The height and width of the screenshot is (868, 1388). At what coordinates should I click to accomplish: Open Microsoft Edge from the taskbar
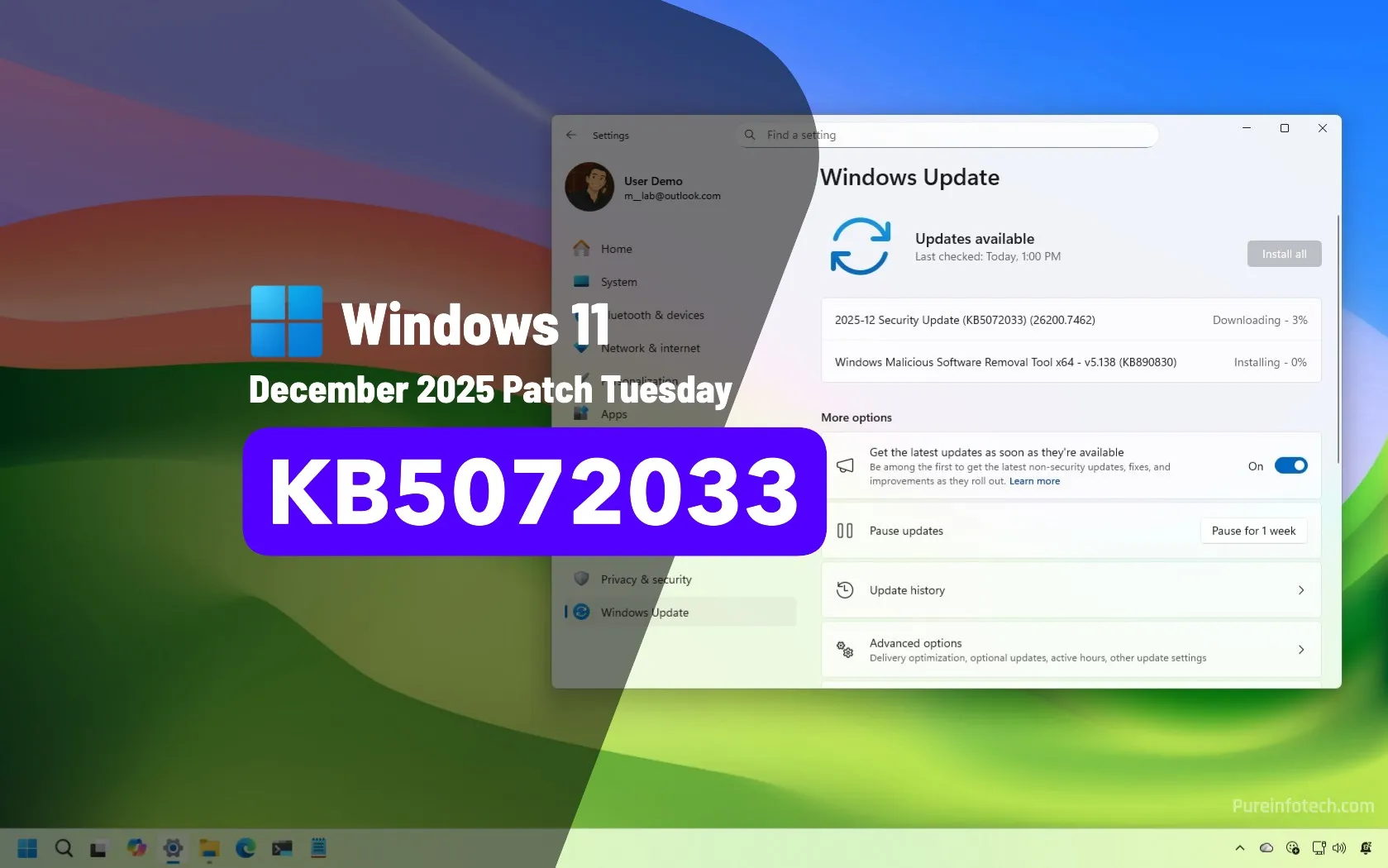(x=246, y=848)
